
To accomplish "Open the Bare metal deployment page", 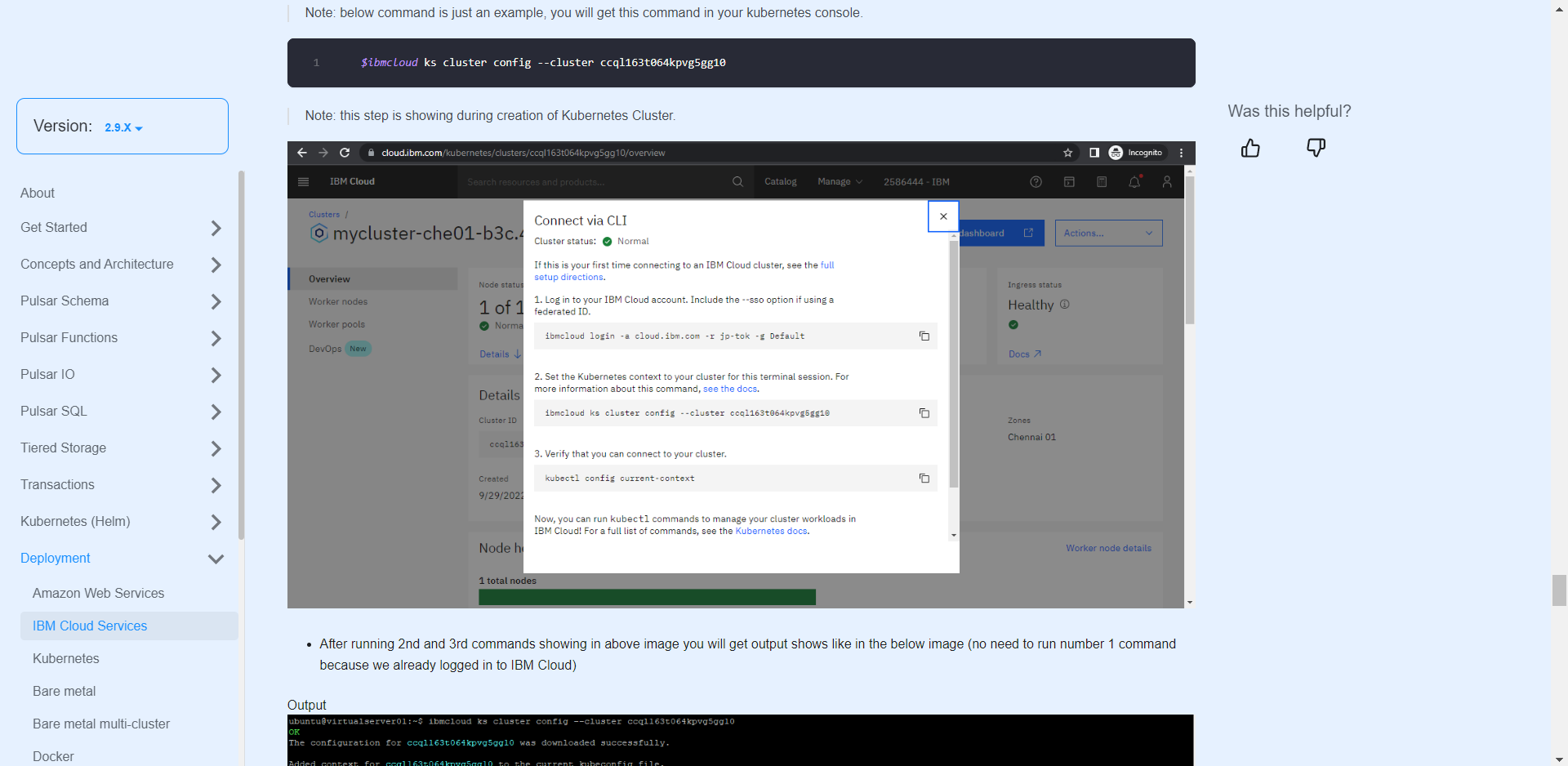I will tap(65, 691).
